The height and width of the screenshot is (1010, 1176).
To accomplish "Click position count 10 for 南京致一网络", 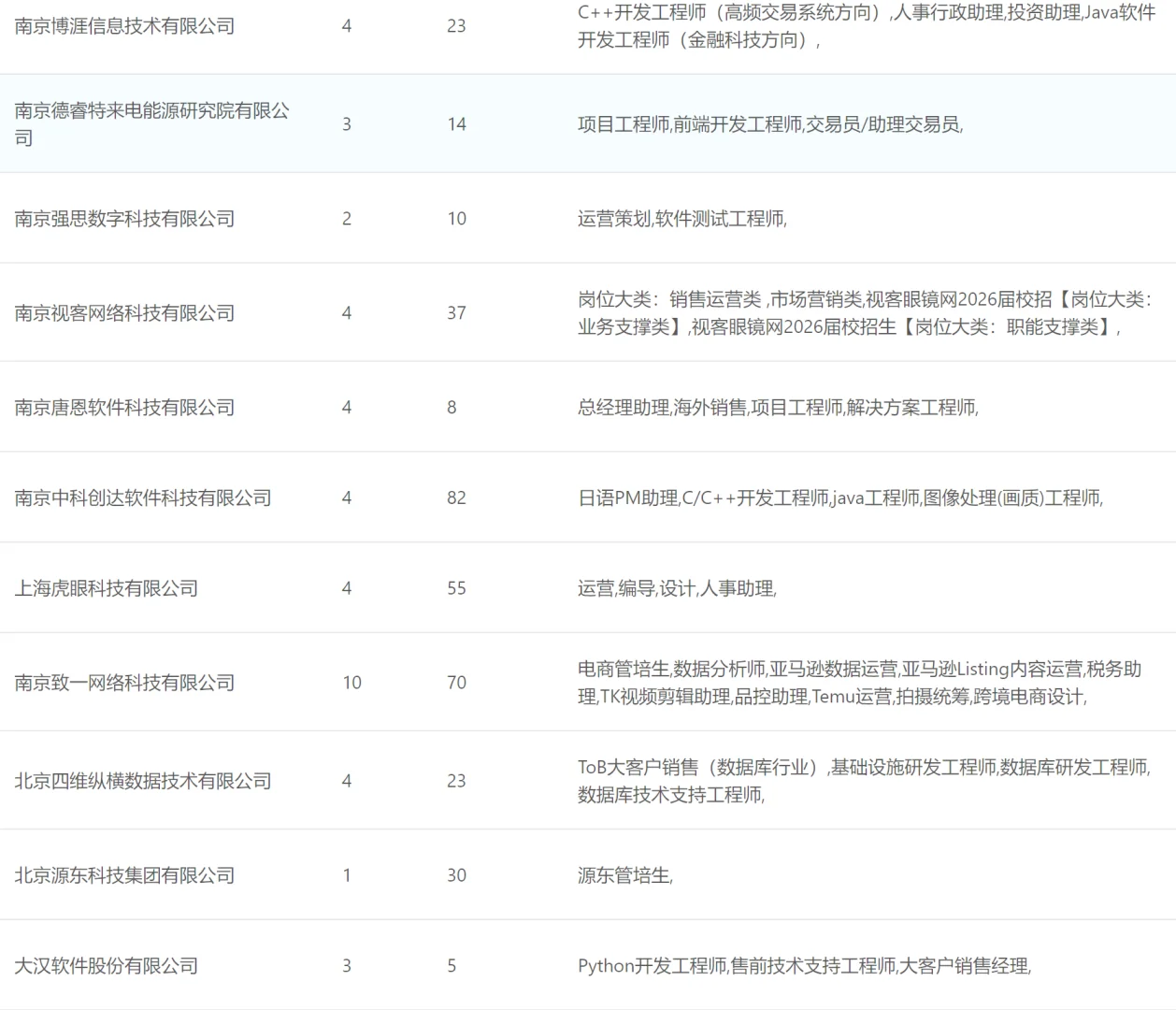I will [351, 683].
